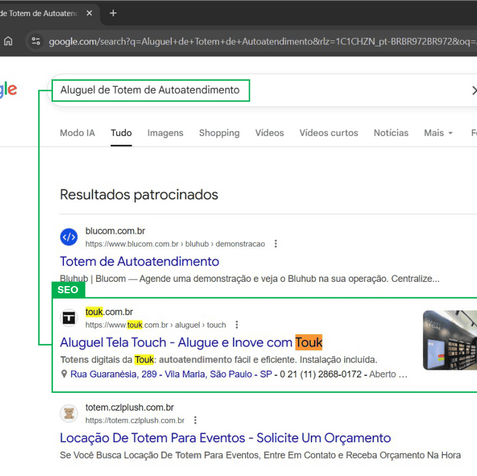Click the https://totem.czlplush.com.br URL text
Screen dimensions: 477x476
click(135, 421)
